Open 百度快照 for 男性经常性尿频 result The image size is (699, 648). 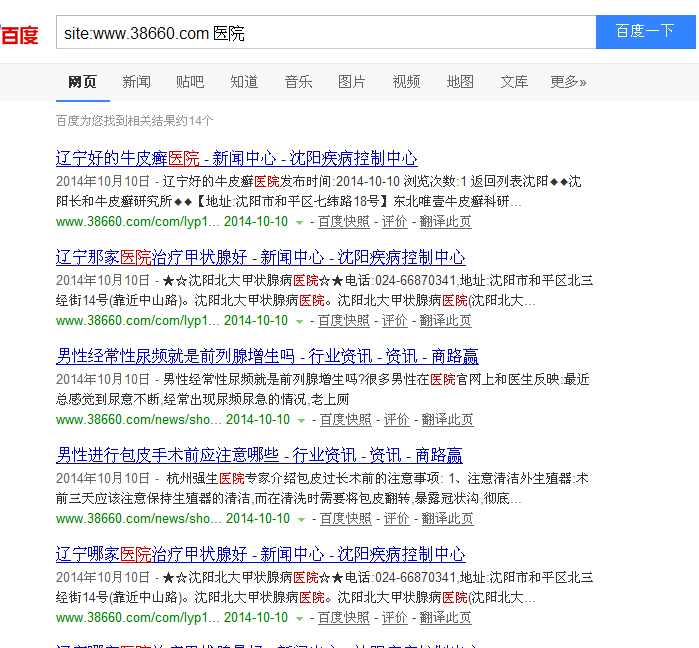coord(345,419)
